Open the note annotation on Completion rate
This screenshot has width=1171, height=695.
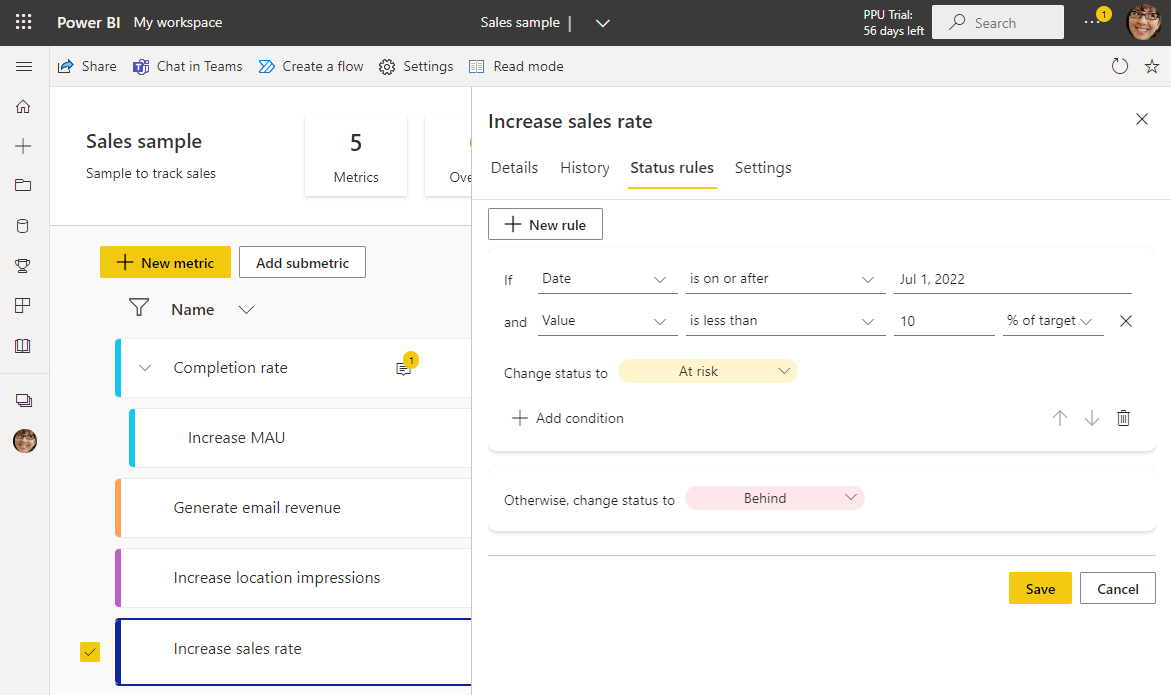coord(404,368)
